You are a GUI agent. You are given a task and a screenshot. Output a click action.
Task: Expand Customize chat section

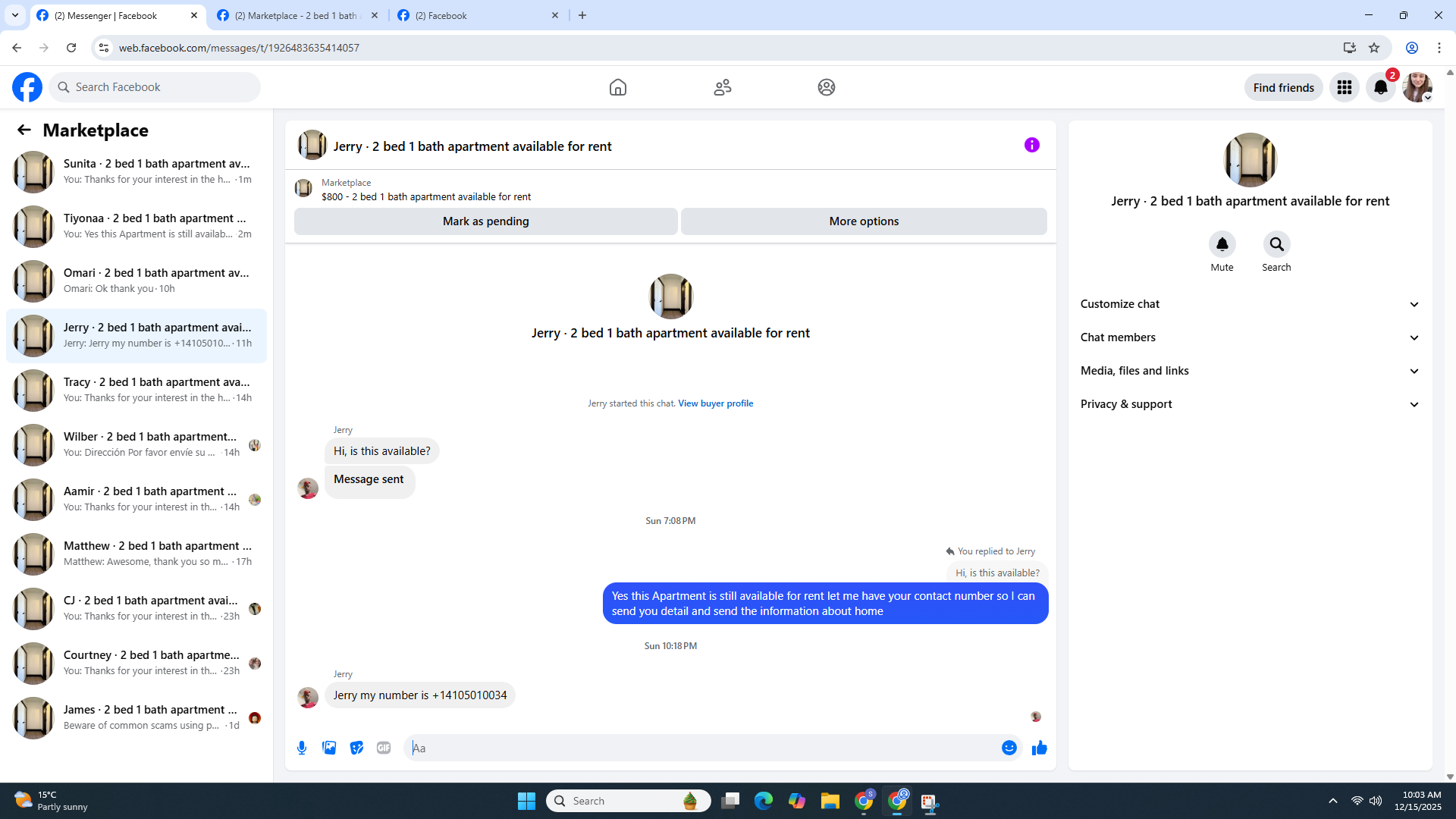coord(1250,304)
